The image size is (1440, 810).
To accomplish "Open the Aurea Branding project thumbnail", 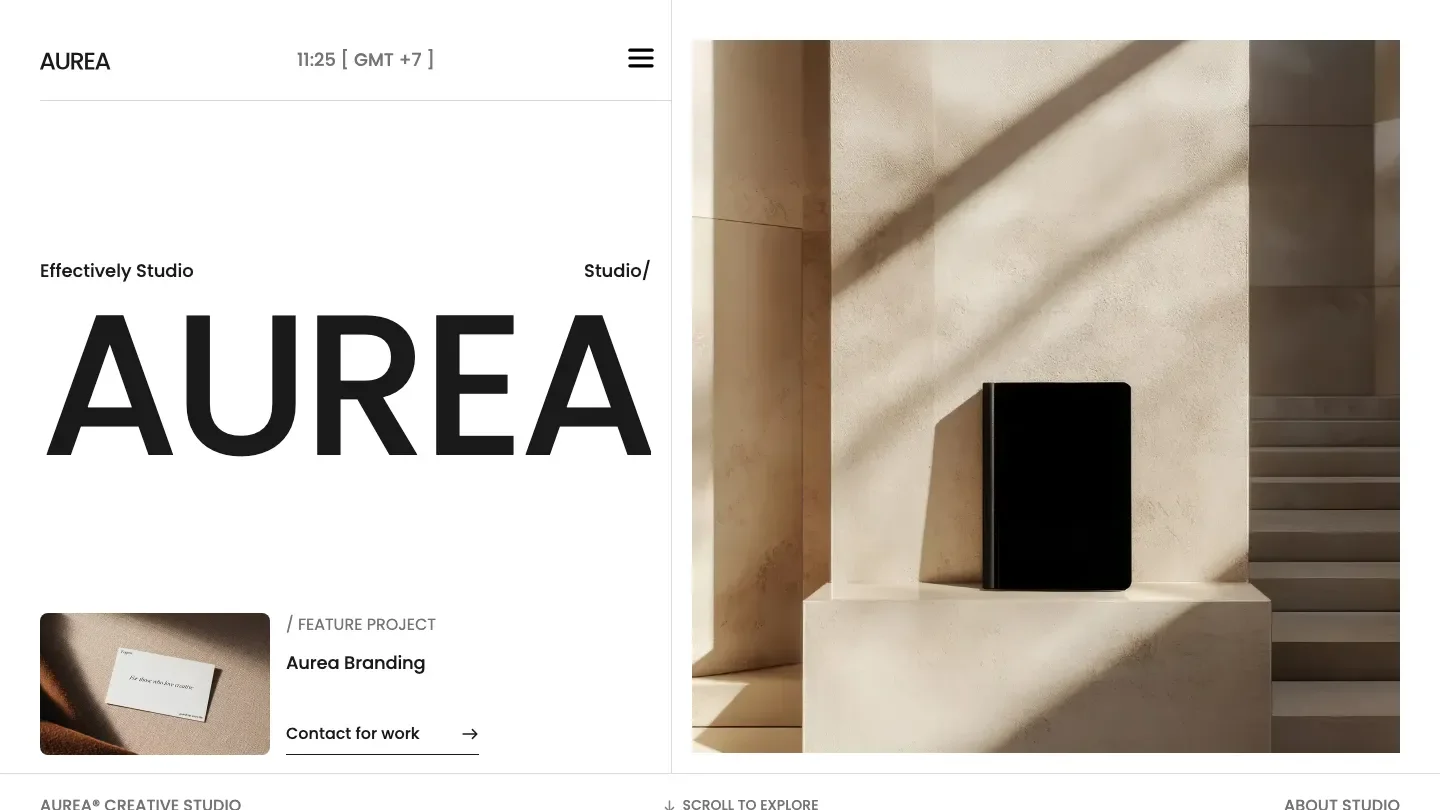I will pyautogui.click(x=155, y=684).
